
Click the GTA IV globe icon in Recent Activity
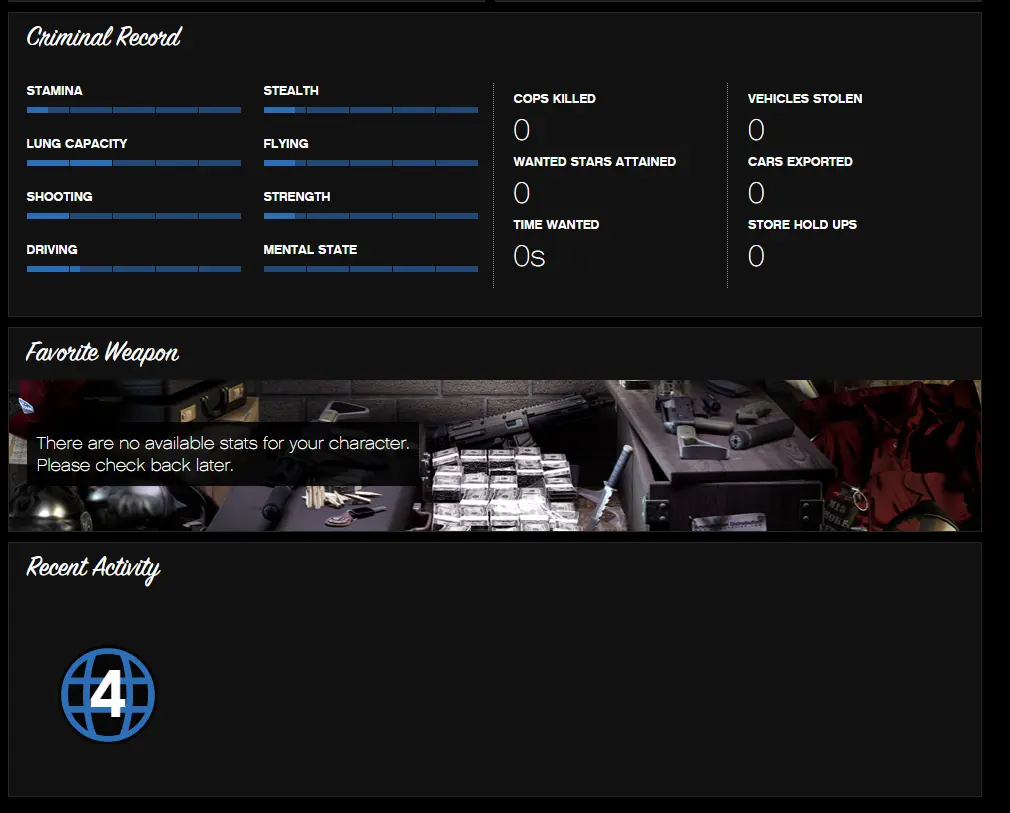pos(108,694)
